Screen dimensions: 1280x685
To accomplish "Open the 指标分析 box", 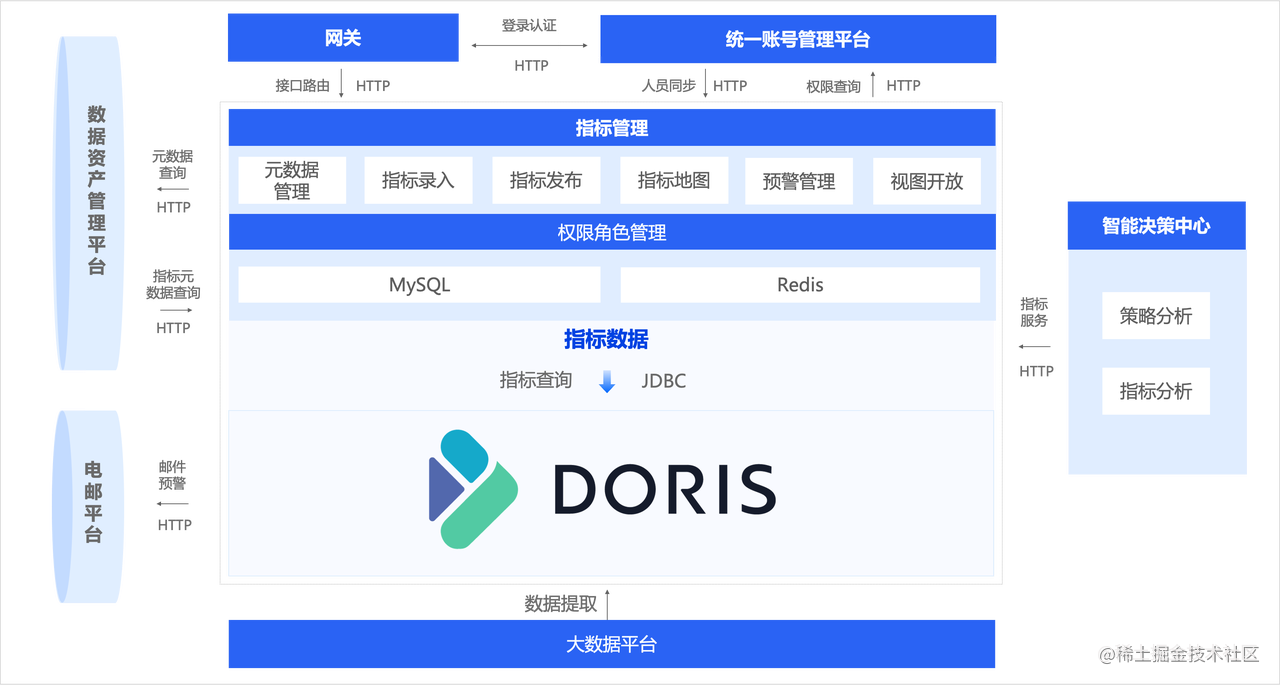I will (1156, 391).
